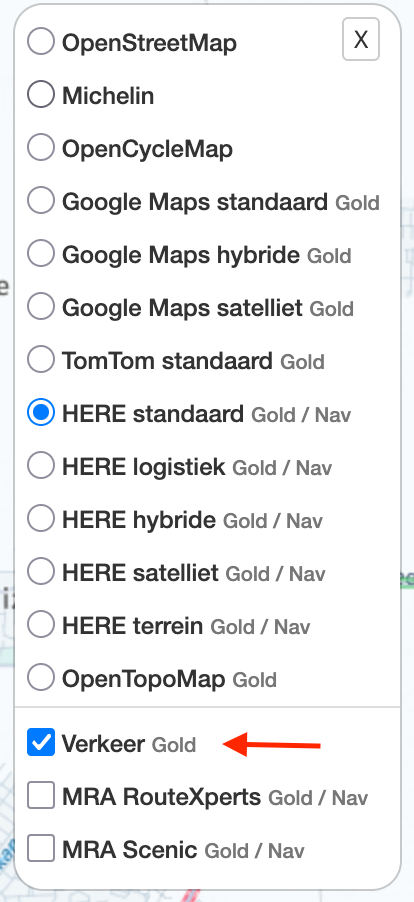Switch to OpenTopoMap layer
The height and width of the screenshot is (902, 414).
41,677
